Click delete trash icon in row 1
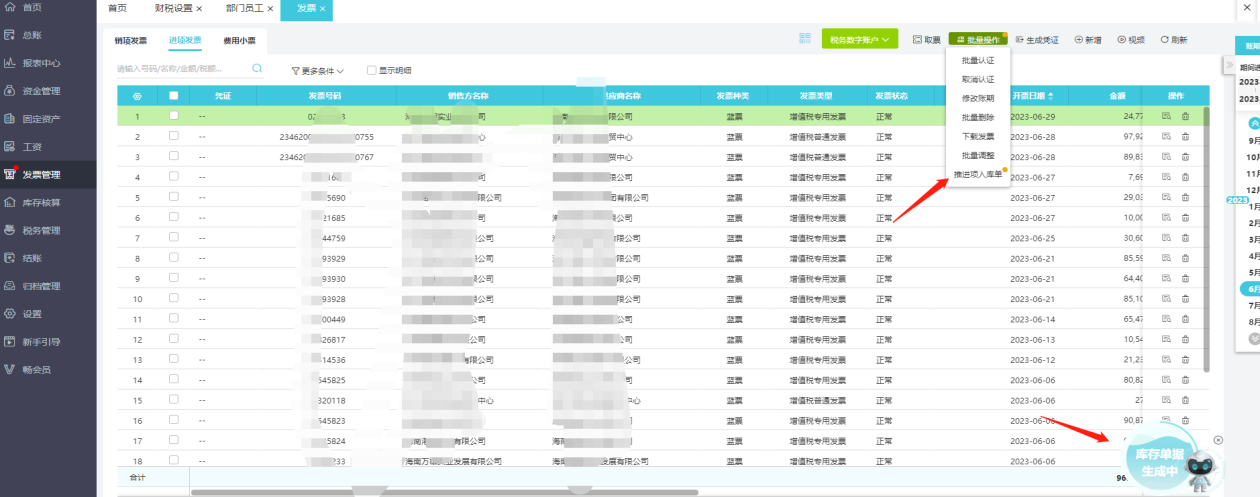Screen dimensions: 1260x497 pyautogui.click(x=1185, y=116)
